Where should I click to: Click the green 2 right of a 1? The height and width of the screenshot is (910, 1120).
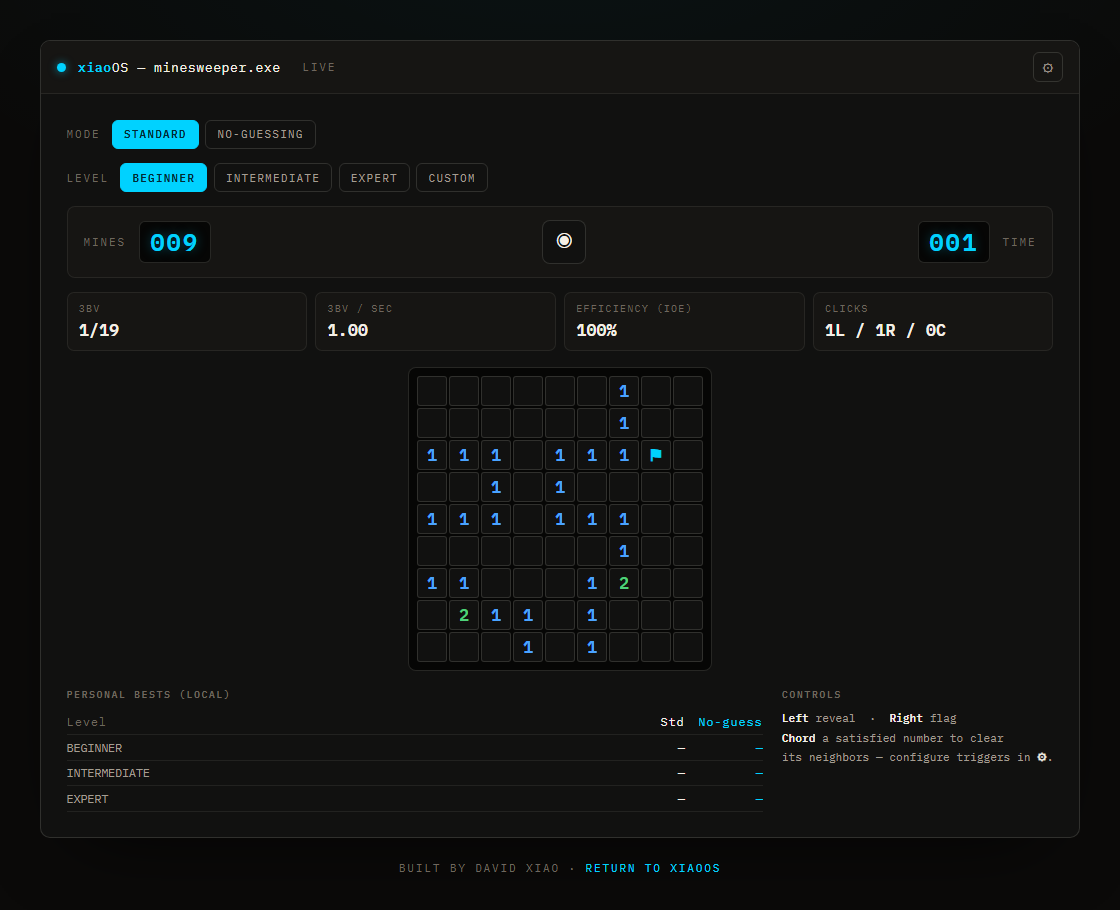[x=624, y=583]
